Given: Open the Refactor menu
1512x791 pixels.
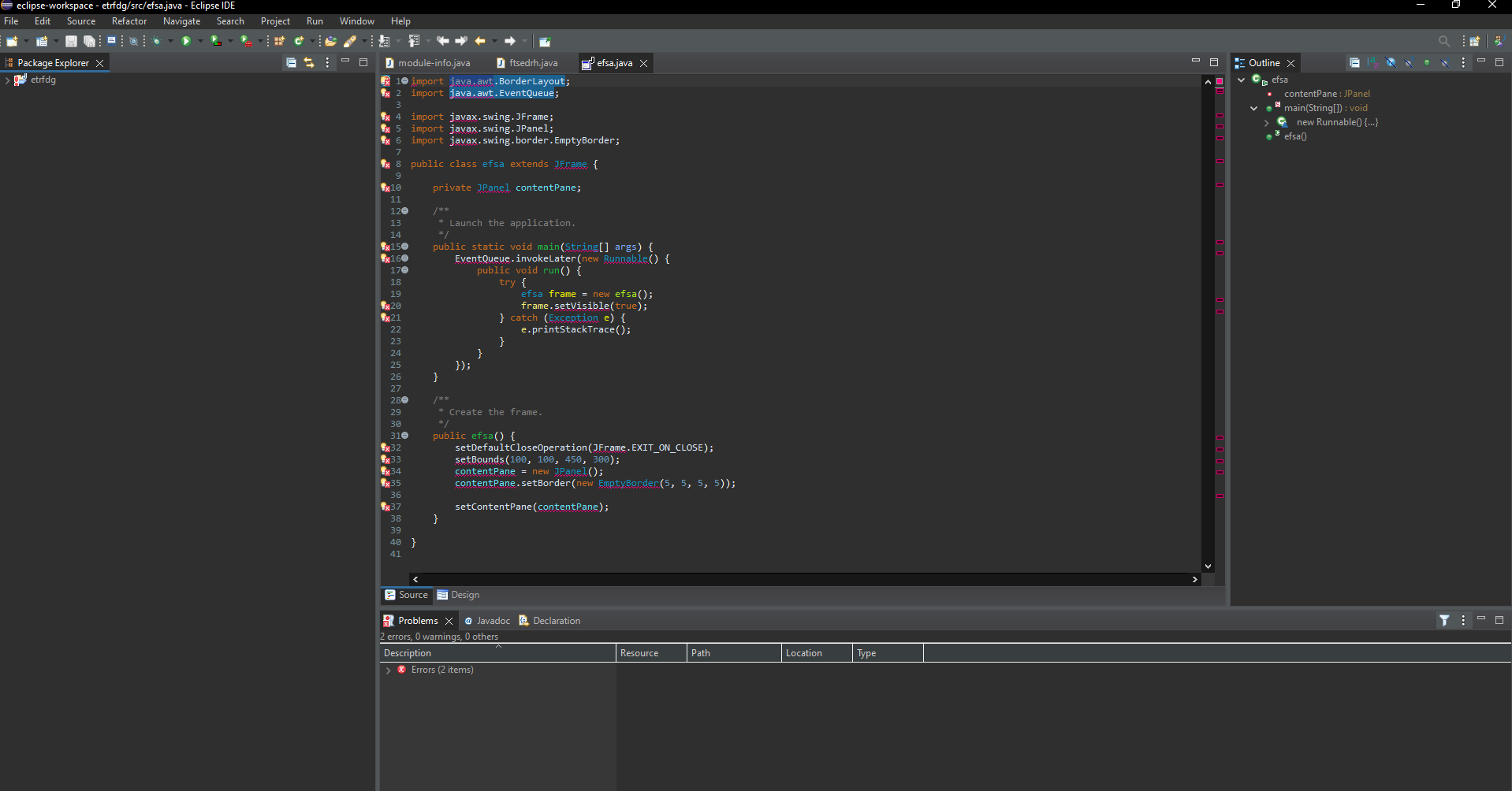Looking at the screenshot, I should click(x=129, y=21).
